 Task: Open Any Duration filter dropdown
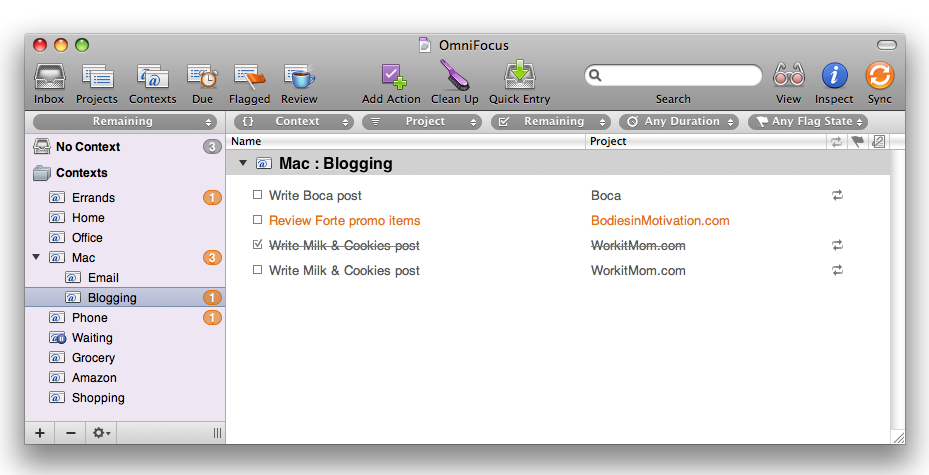point(679,121)
